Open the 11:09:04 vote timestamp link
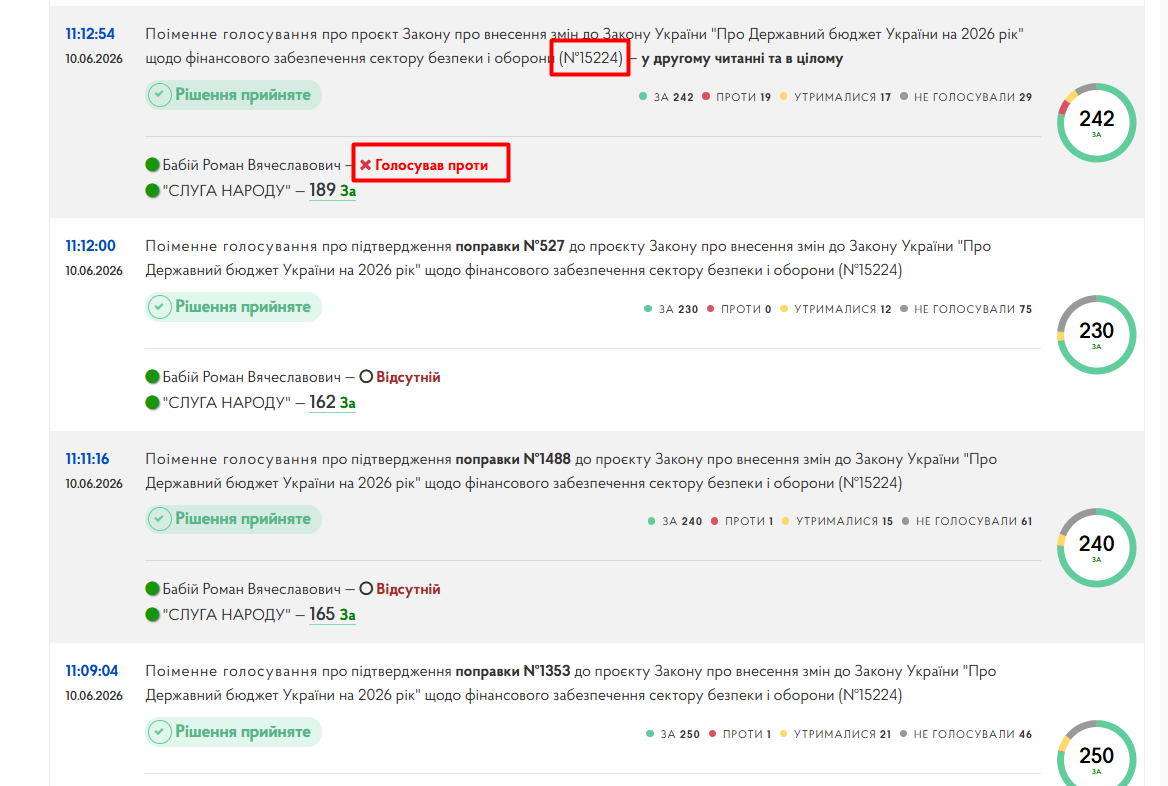Image resolution: width=1168 pixels, height=786 pixels. click(x=92, y=671)
